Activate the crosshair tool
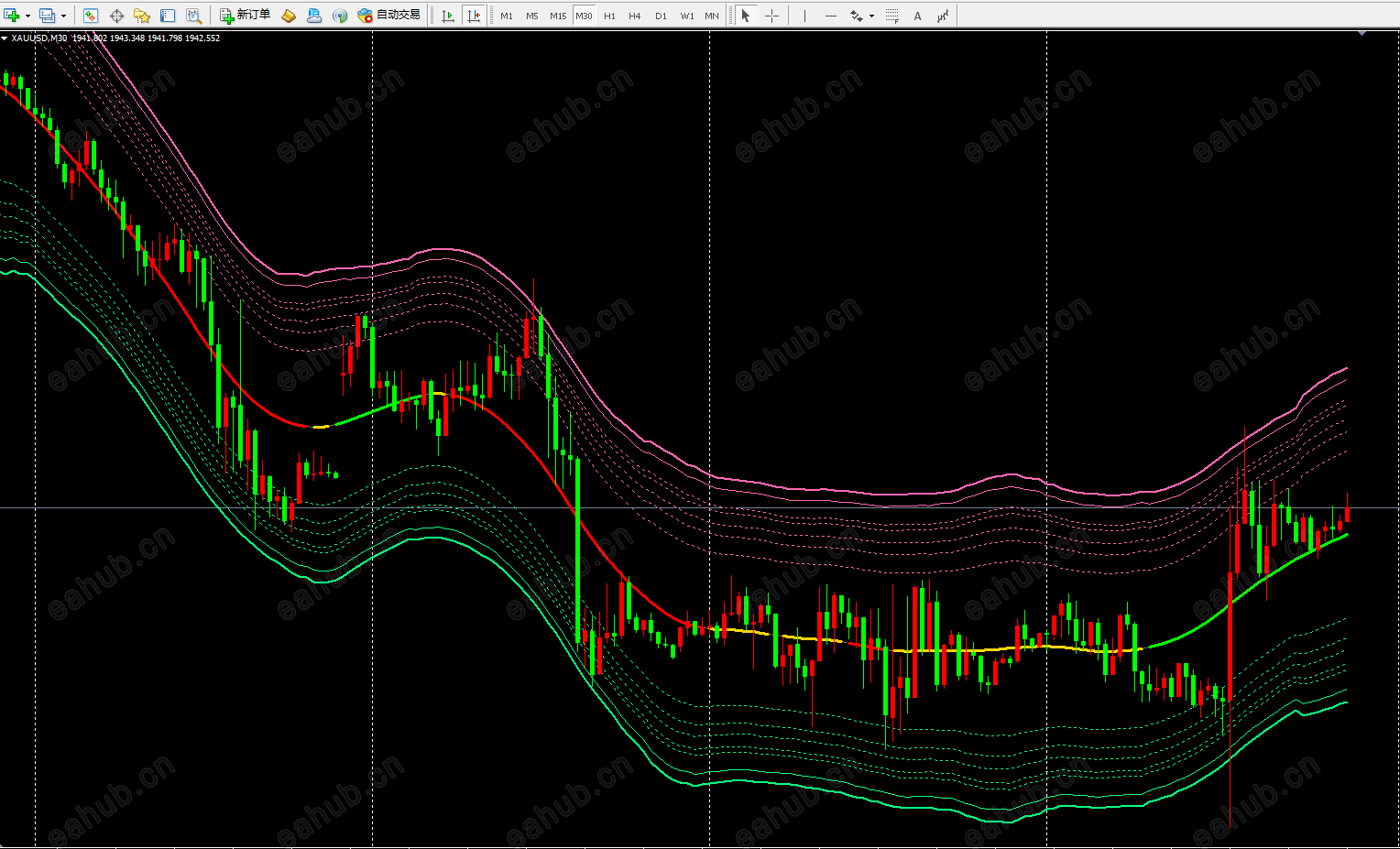 [771, 16]
